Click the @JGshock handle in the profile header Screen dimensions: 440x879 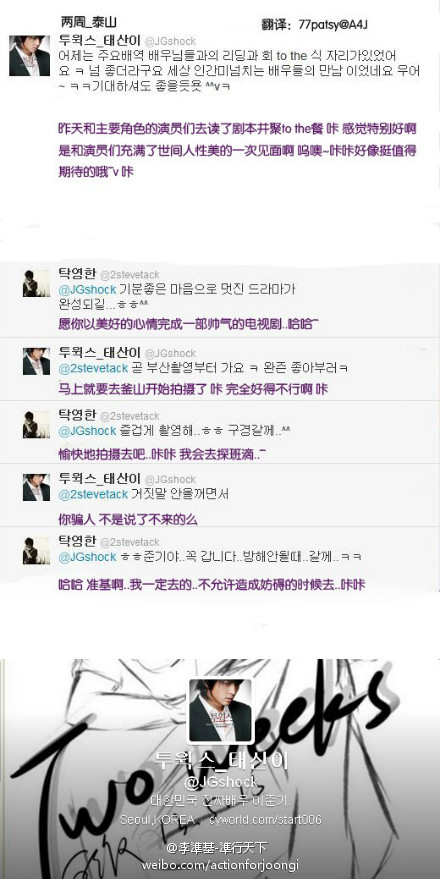[220, 782]
